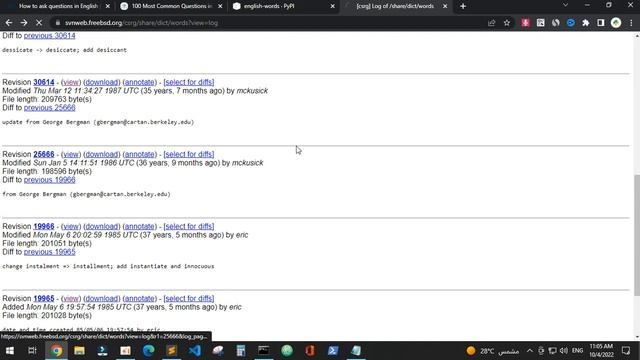Close the '[csrg] Log of /share/dict/words' tab
Image resolution: width=640 pixels, height=360 pixels.
pos(445,6)
